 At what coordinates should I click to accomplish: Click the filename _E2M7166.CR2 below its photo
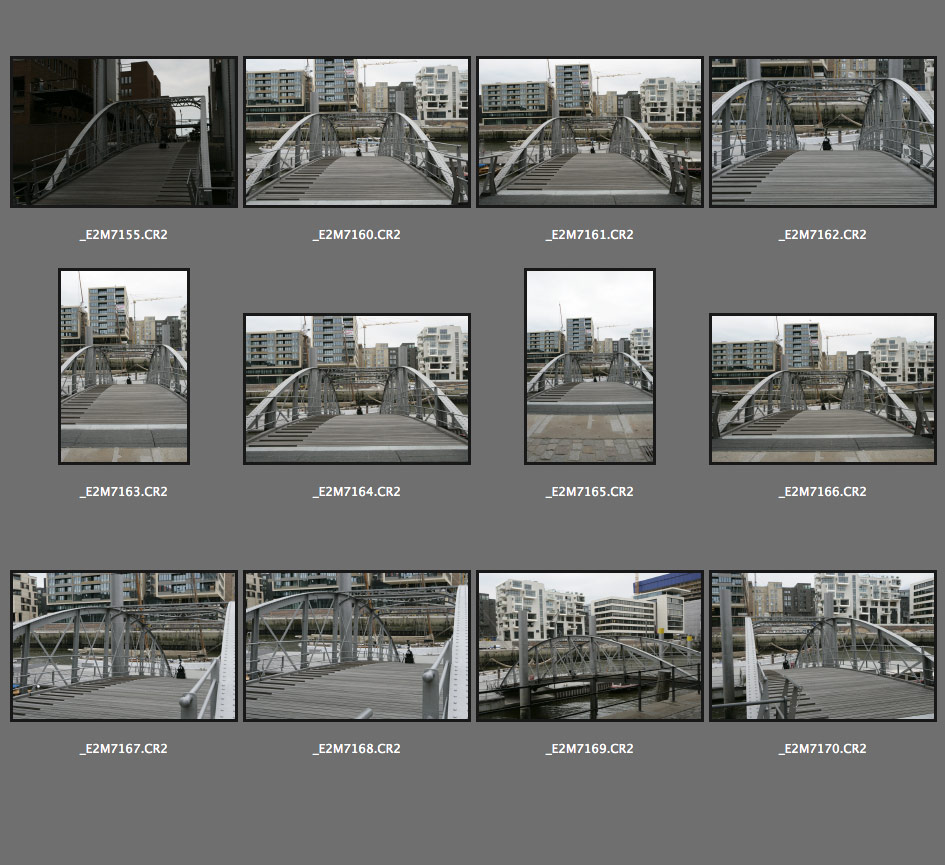(823, 492)
